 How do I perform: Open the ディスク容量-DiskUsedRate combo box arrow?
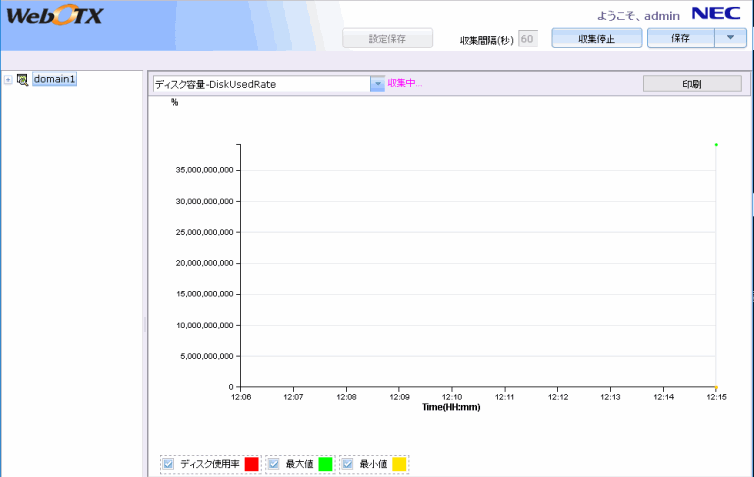377,84
